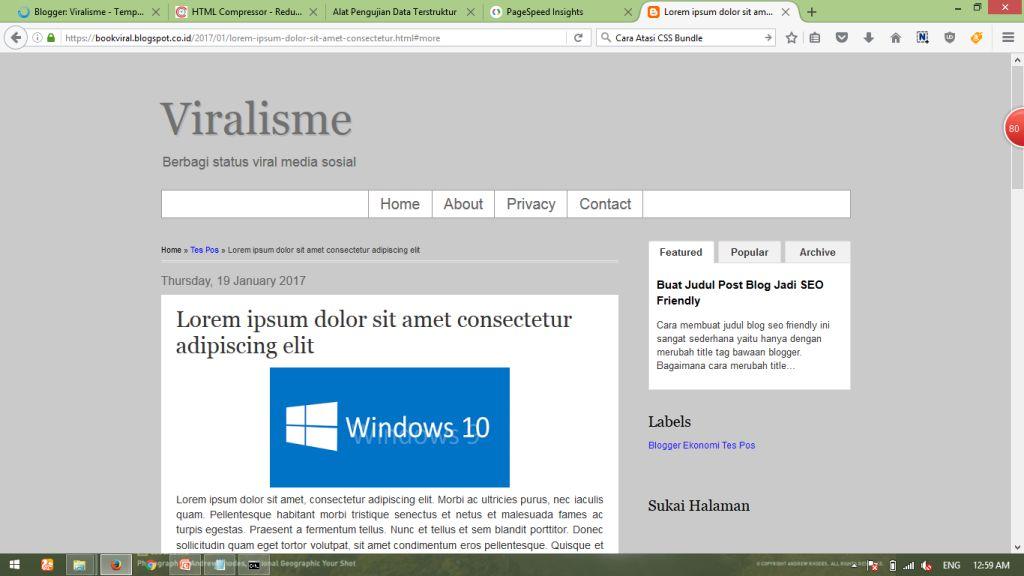
Task: Open the Windows Start button
Action: tap(14, 565)
